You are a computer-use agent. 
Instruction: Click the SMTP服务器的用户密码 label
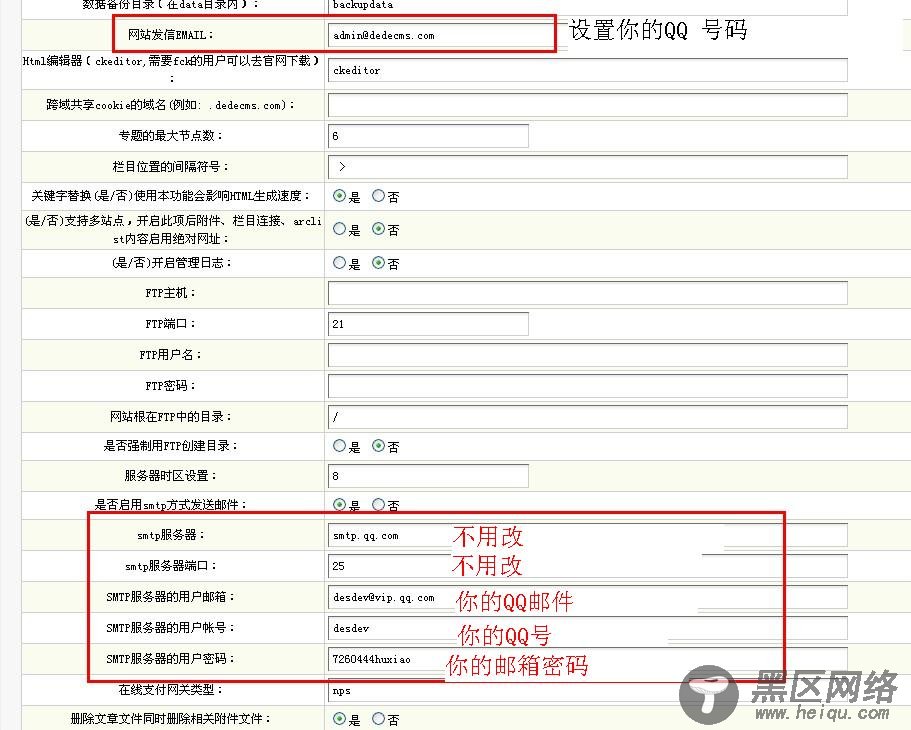171,659
